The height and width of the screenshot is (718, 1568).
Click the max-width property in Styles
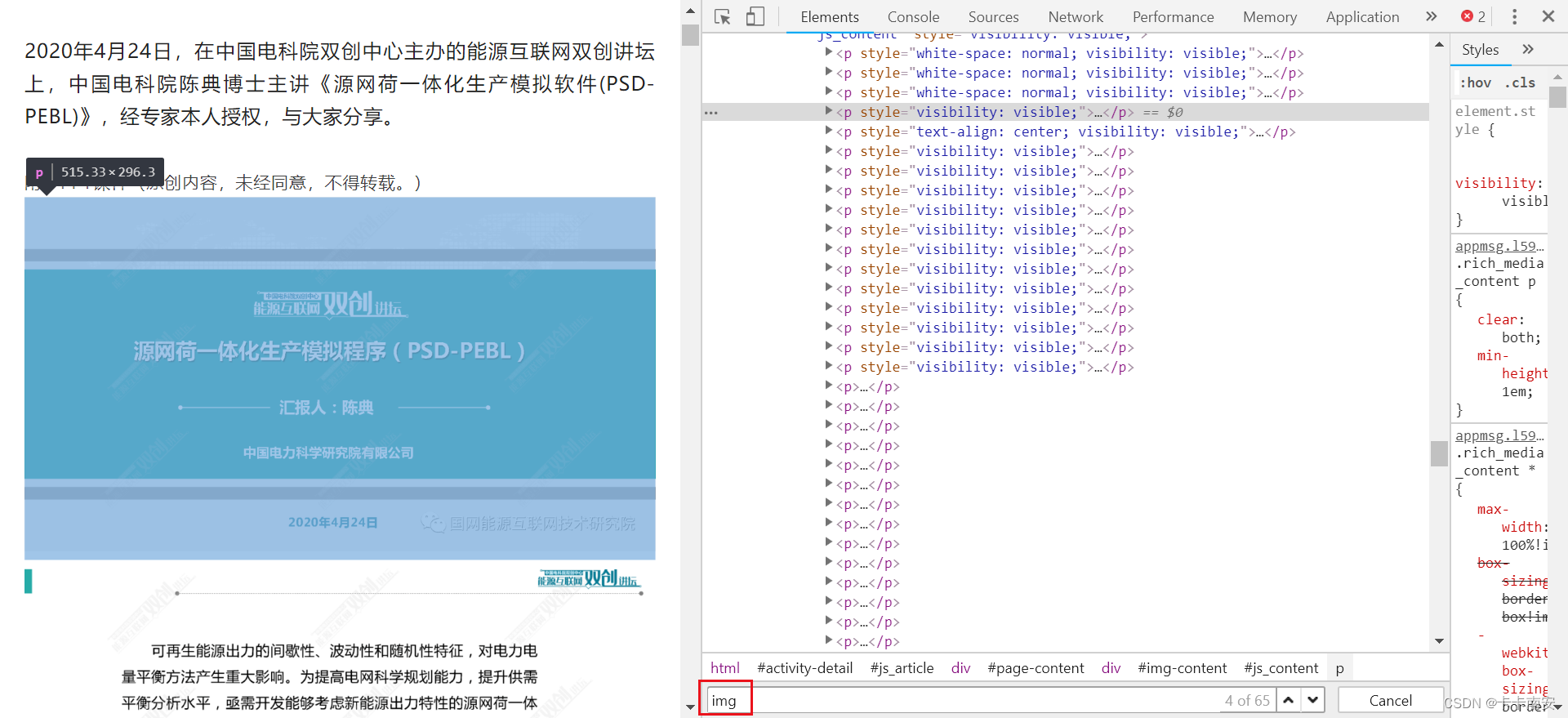pos(1512,518)
